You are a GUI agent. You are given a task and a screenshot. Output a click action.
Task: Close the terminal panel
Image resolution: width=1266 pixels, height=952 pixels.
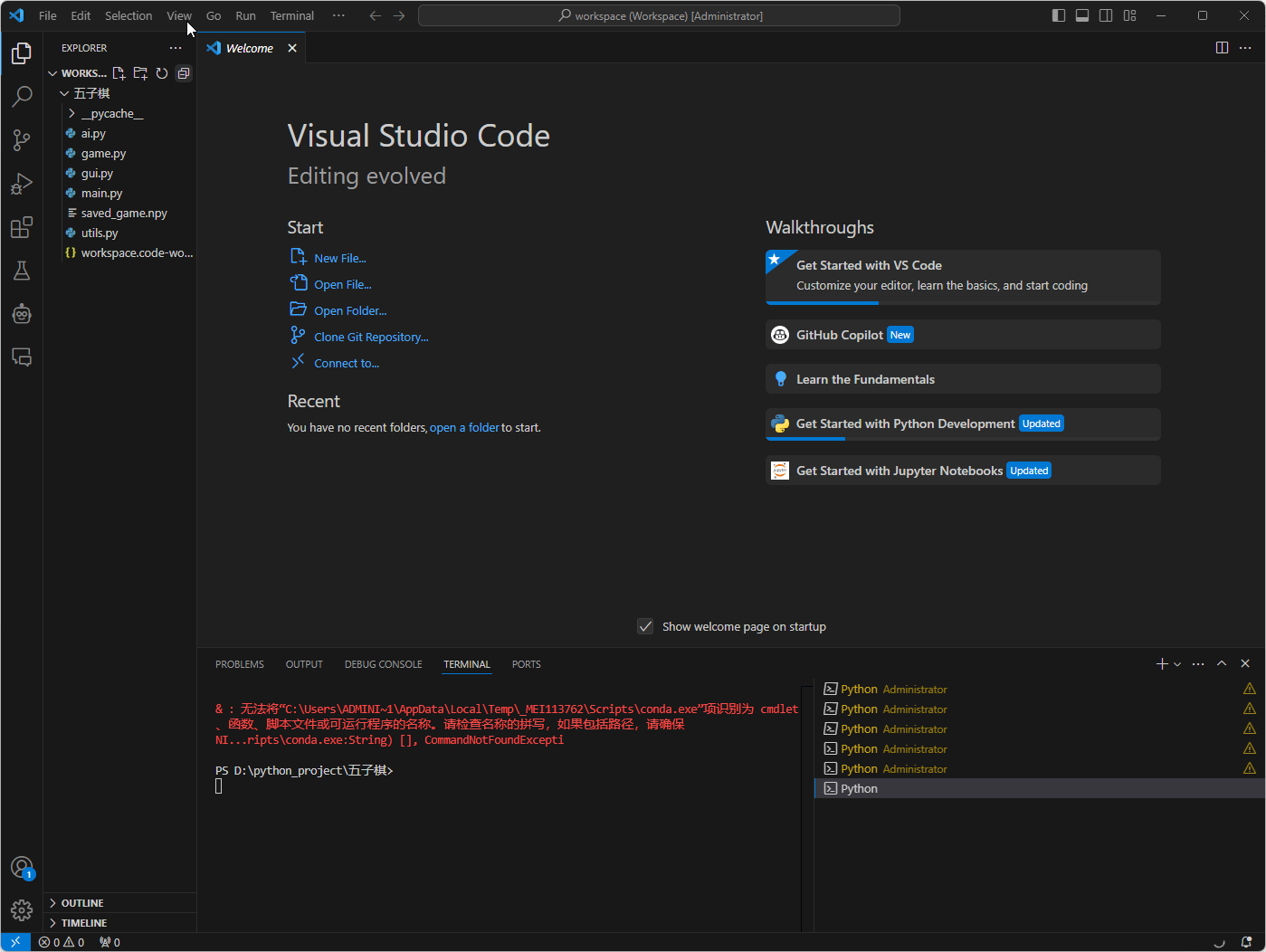1245,664
